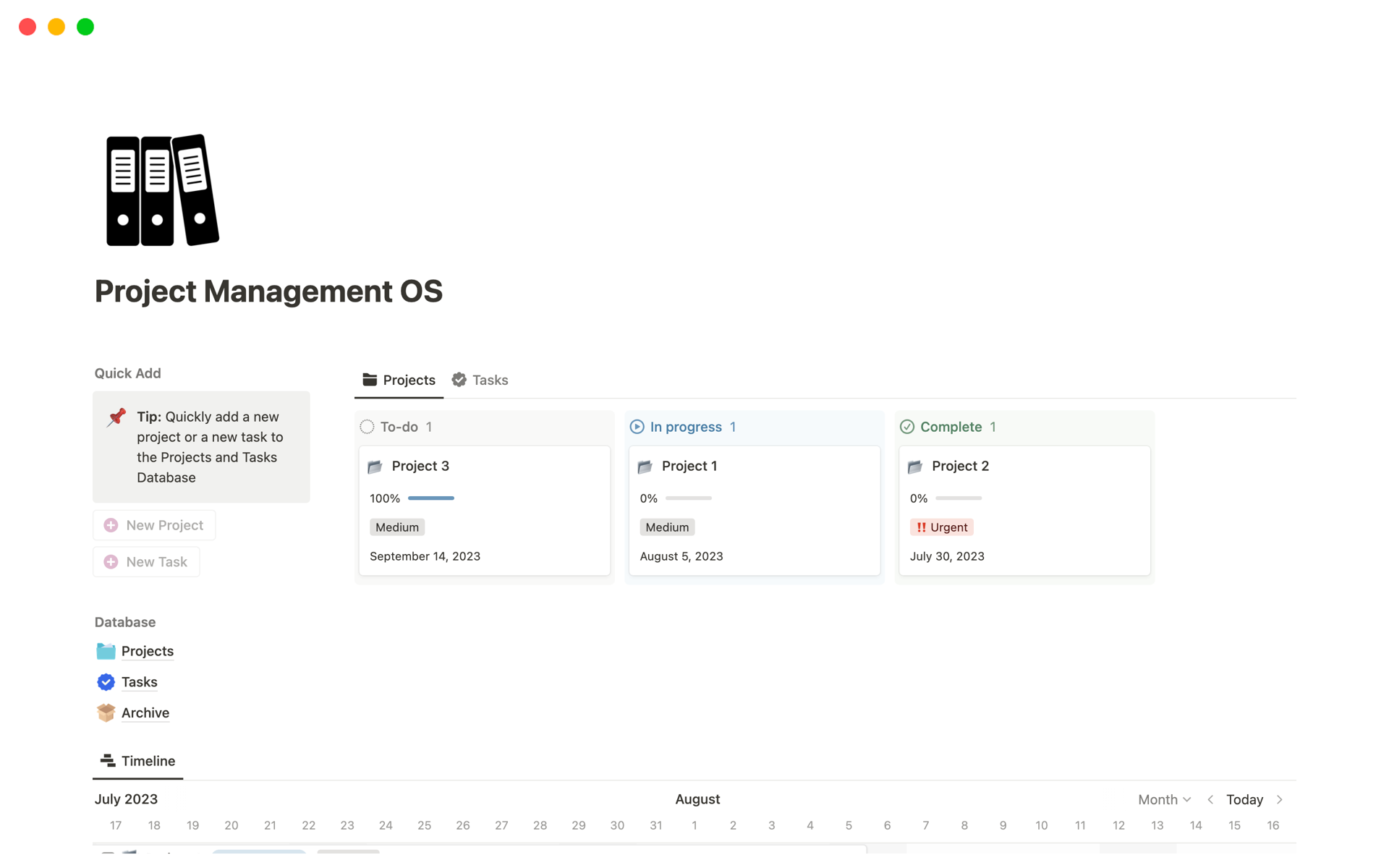1389x868 pixels.
Task: Click the pushpin icon in the Tip box
Action: [x=116, y=417]
